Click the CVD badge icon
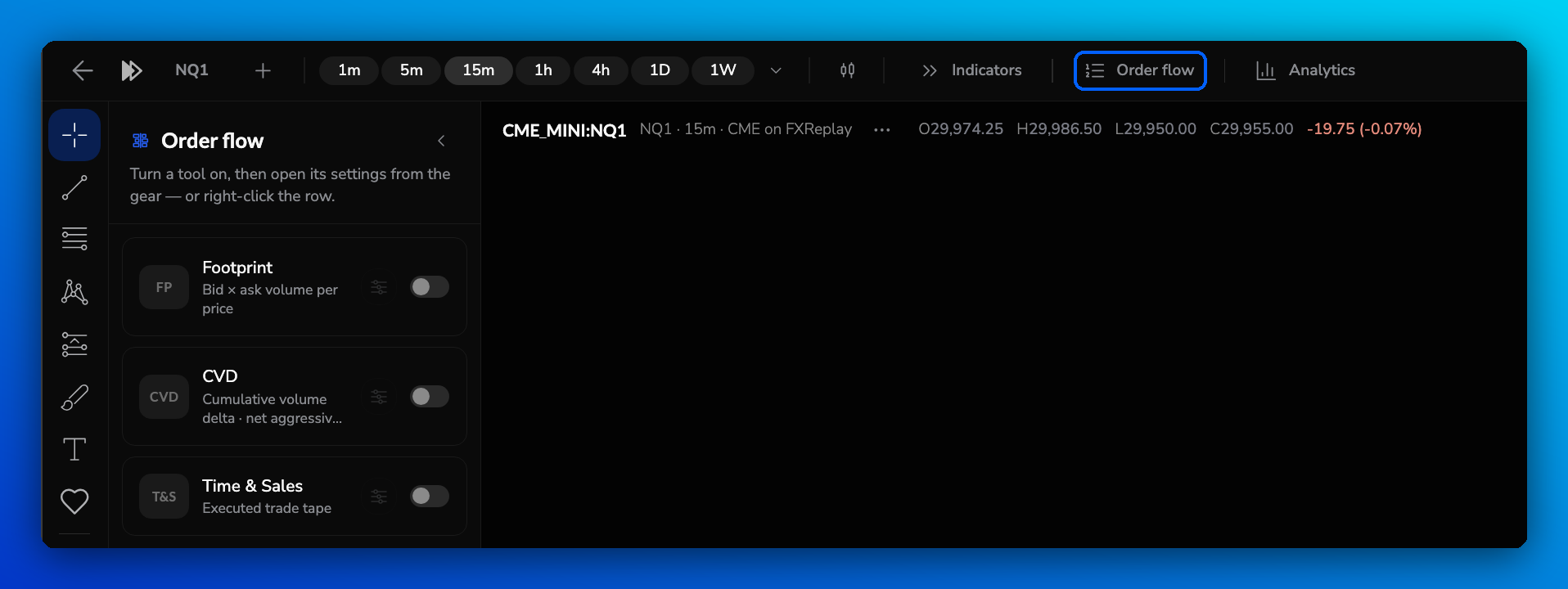Viewport: 1568px width, 589px height. coord(164,397)
